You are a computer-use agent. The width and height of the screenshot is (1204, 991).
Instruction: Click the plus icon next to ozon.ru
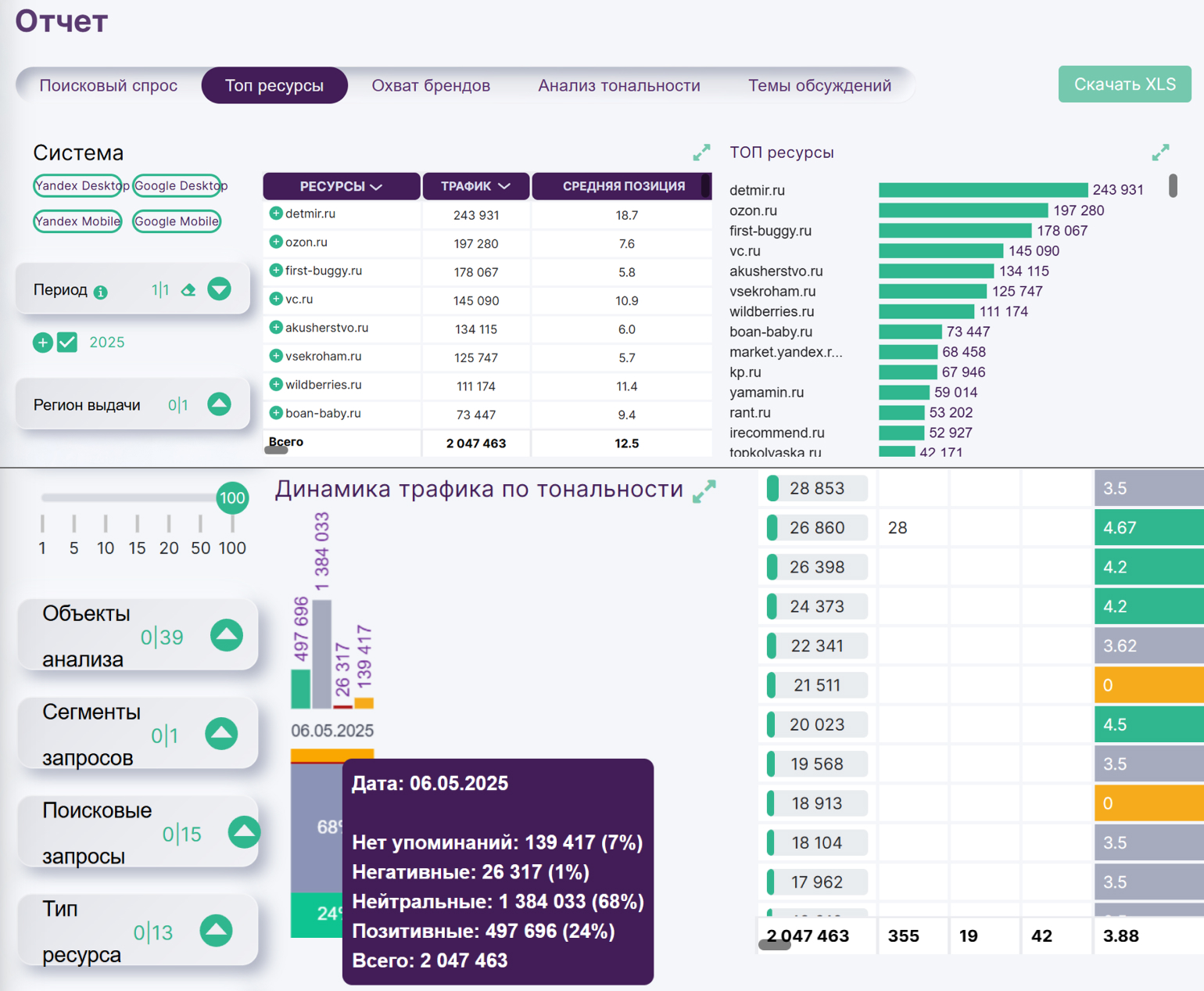(276, 242)
